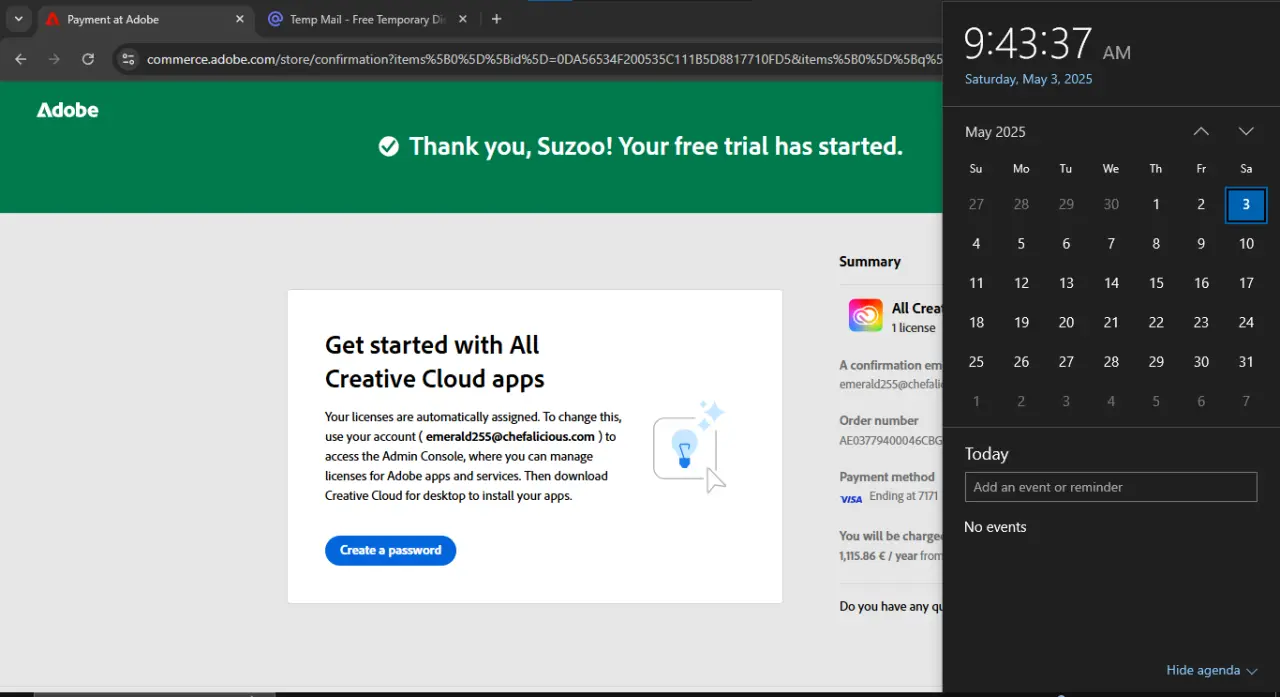1280x697 pixels.
Task: Click the Payment method label
Action: coord(887,477)
